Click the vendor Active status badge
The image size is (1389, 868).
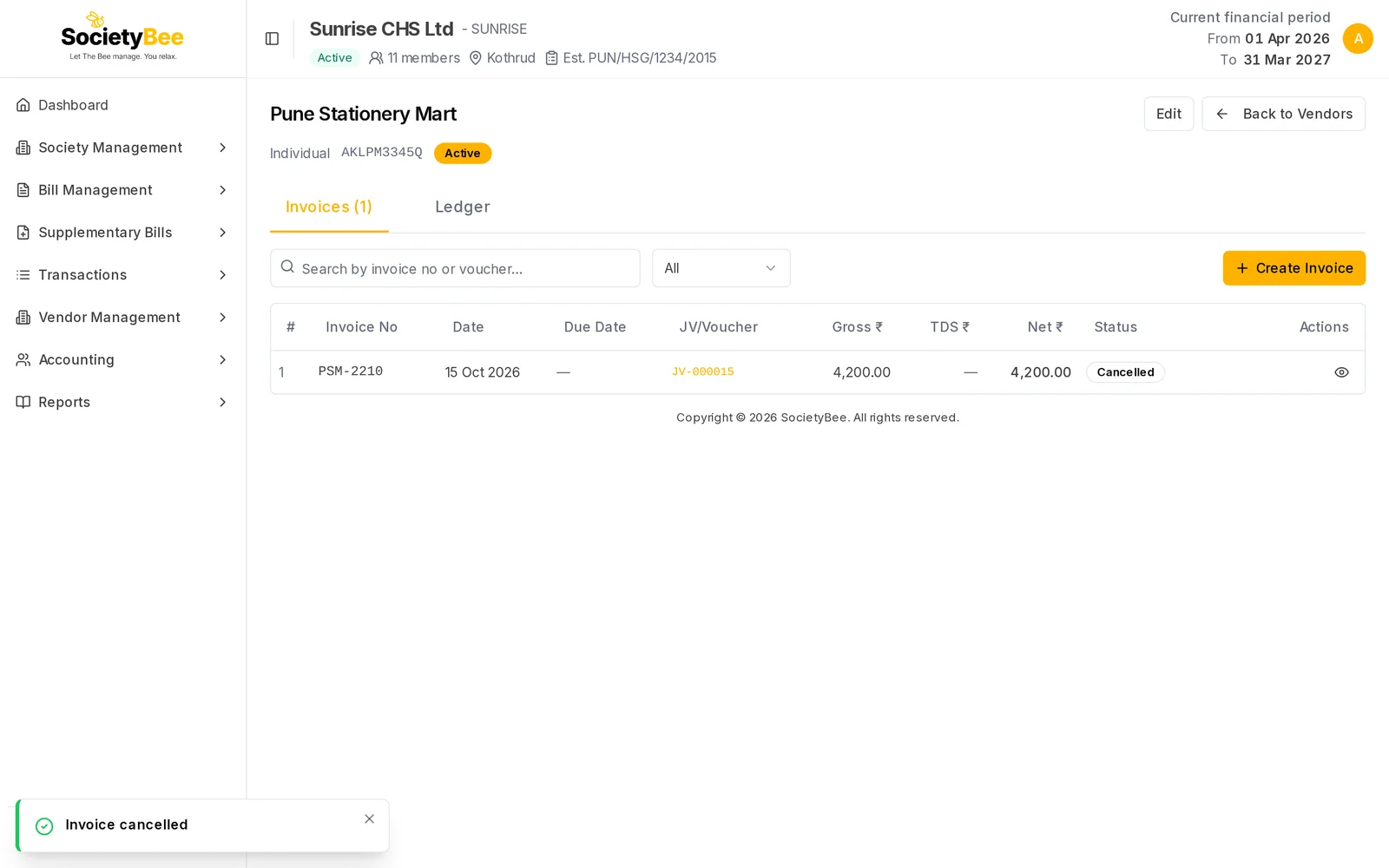tap(463, 154)
